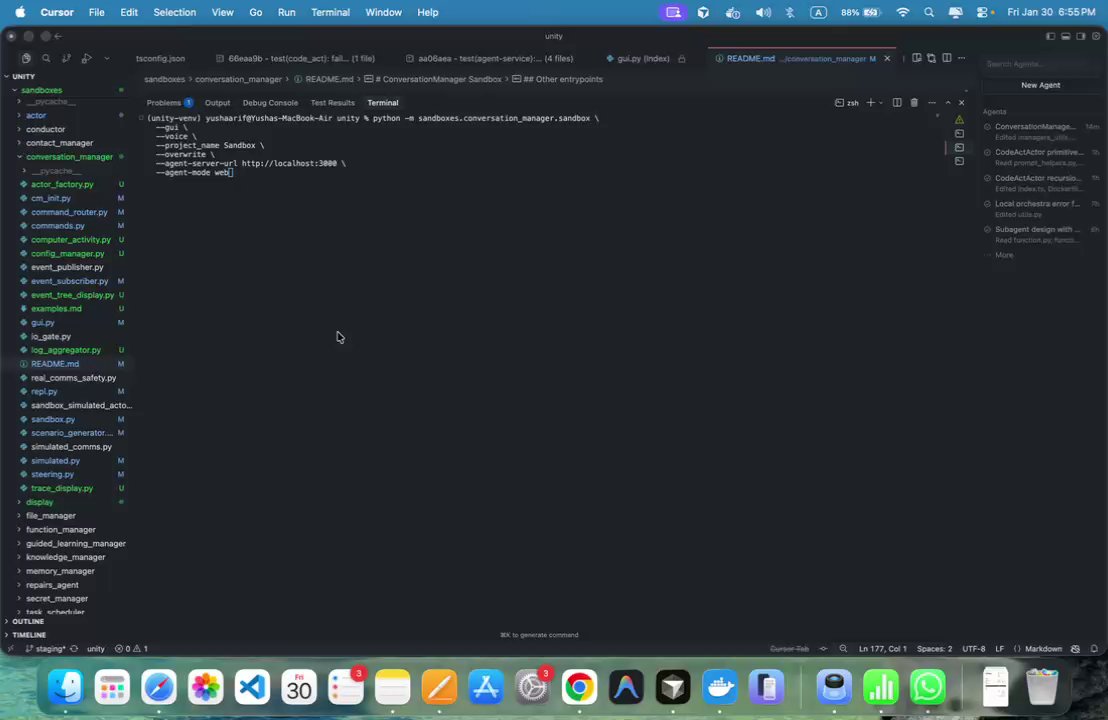This screenshot has width=1108, height=720.
Task: Toggle Cursor Tab in status bar
Action: pos(789,649)
